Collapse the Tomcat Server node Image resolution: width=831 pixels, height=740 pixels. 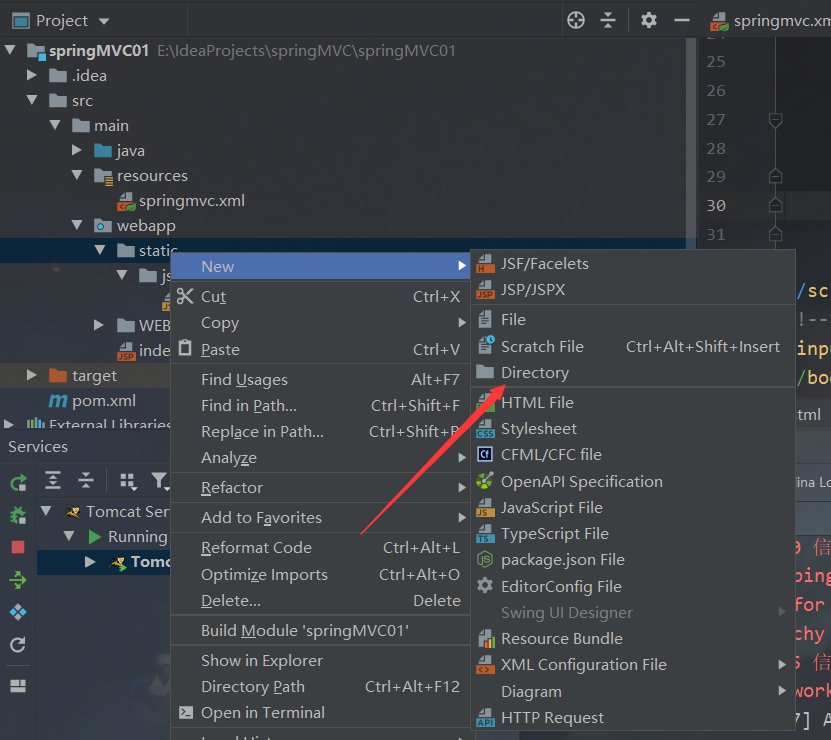tap(46, 511)
